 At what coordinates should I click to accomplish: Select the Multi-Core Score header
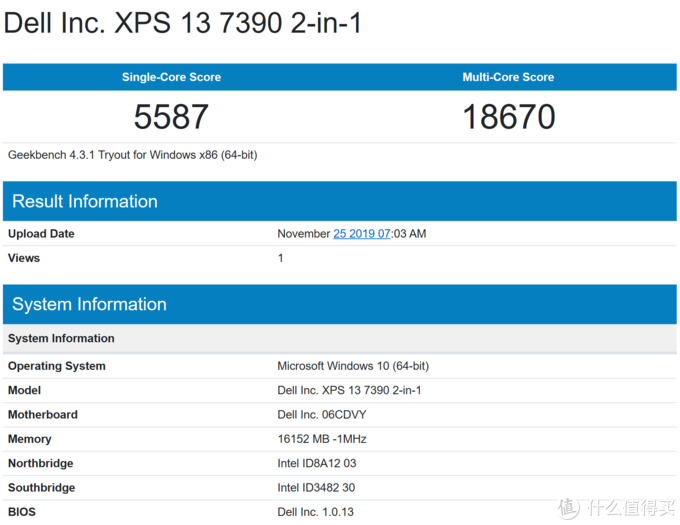point(508,77)
